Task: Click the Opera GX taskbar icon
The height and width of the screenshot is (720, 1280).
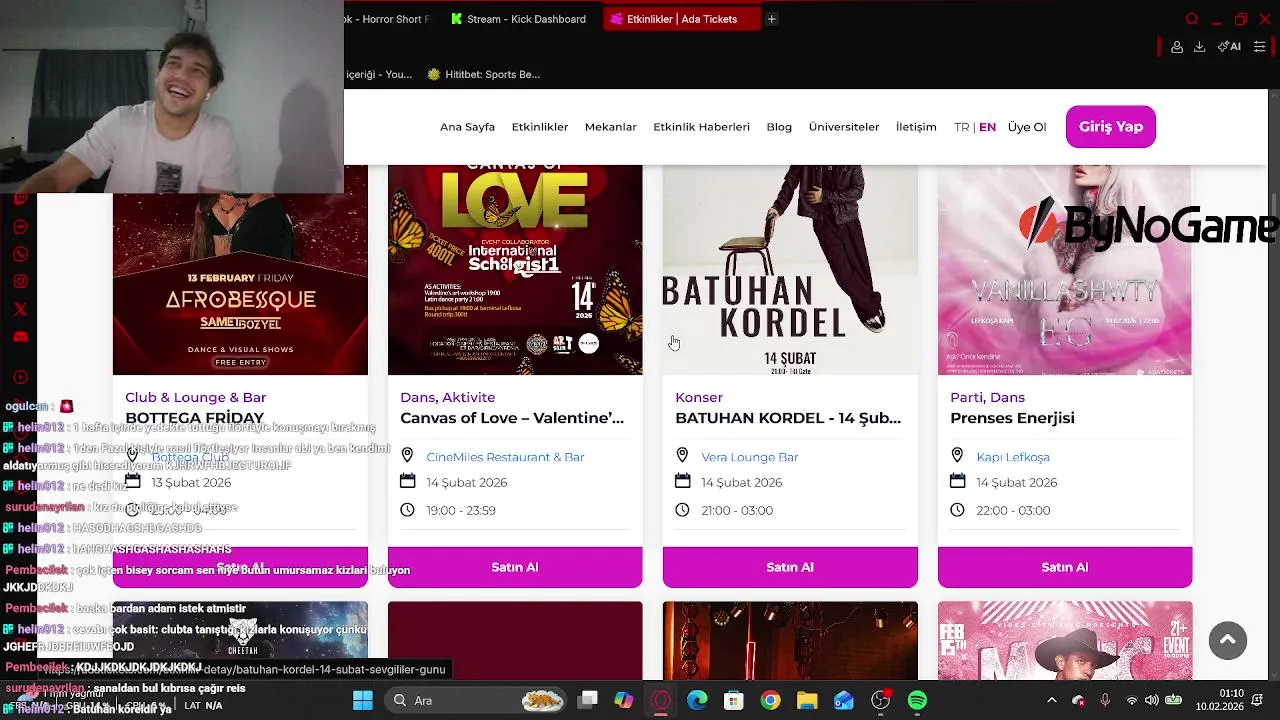Action: click(661, 701)
